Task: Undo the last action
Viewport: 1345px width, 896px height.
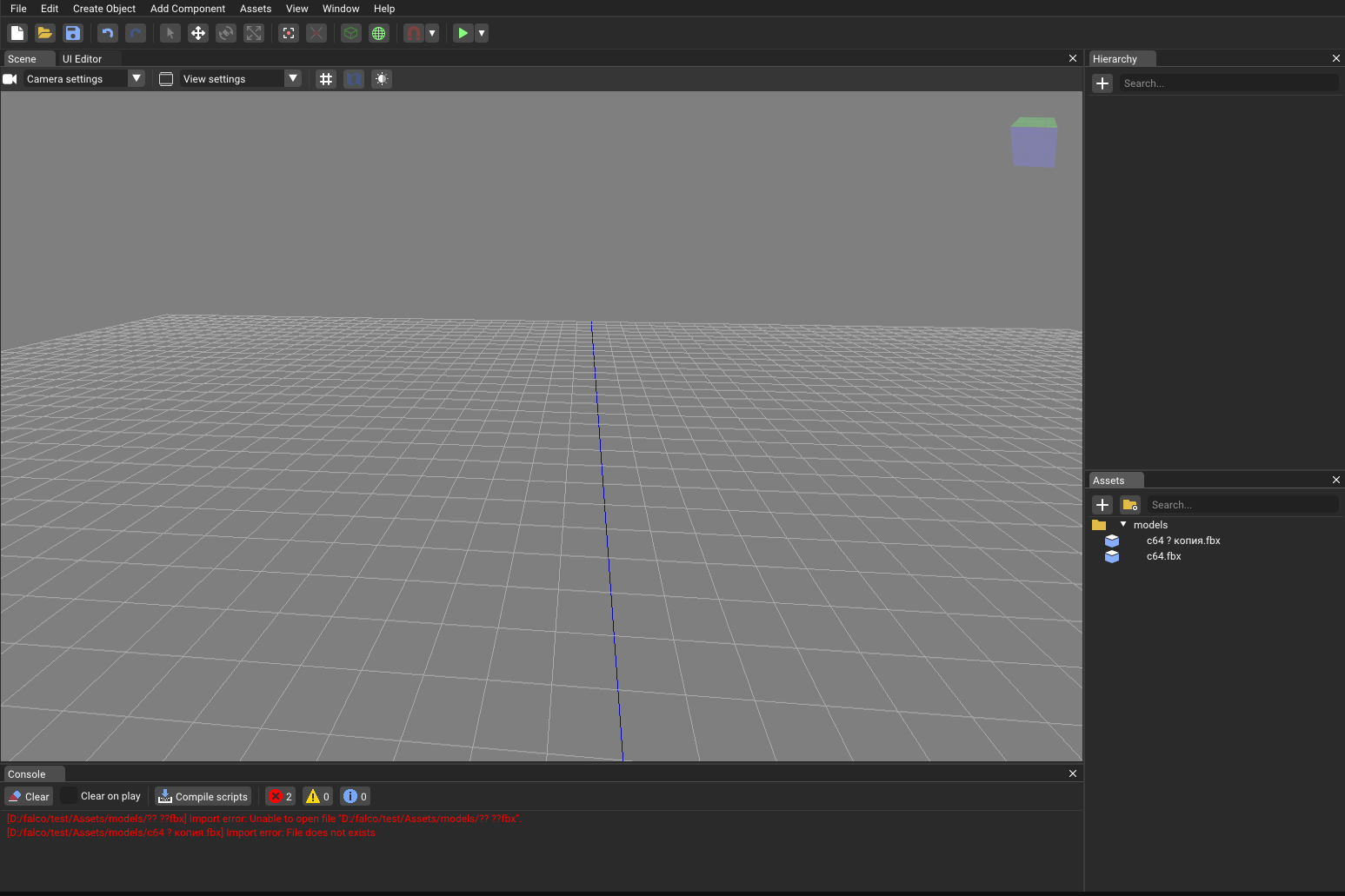Action: 108,33
